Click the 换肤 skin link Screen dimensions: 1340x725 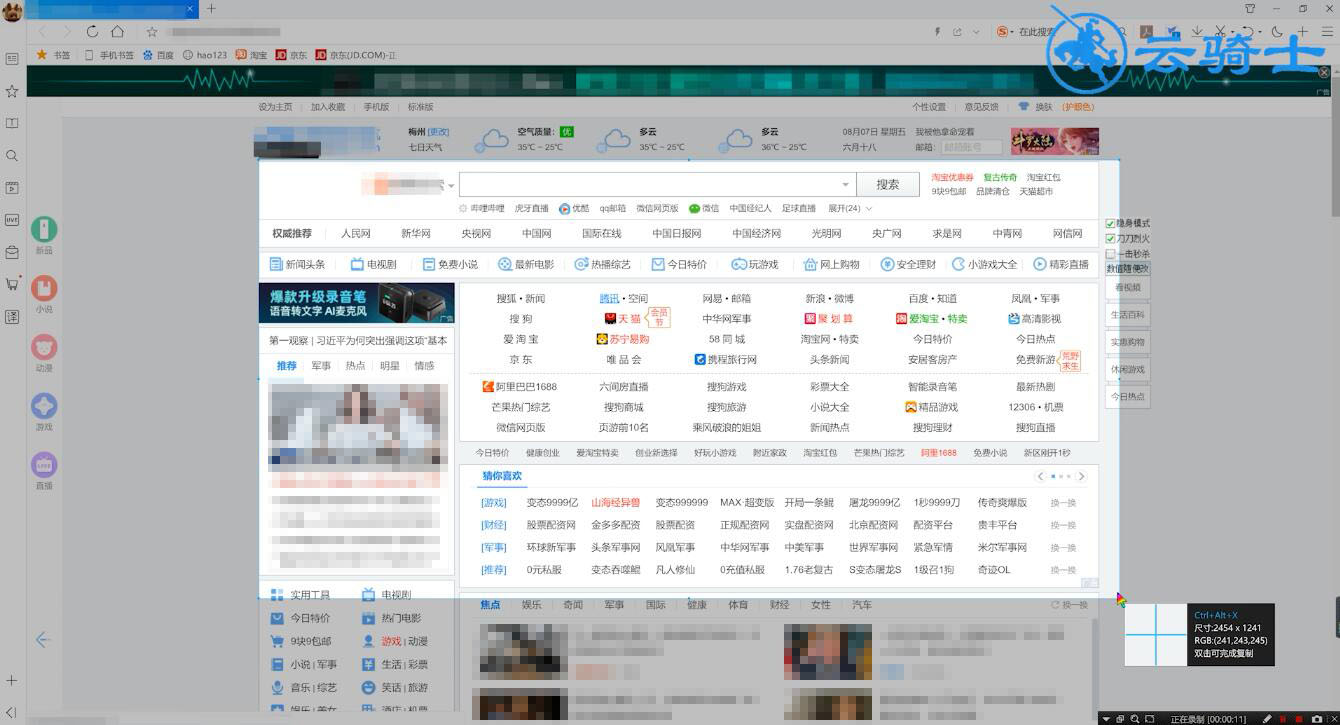pyautogui.click(x=1043, y=107)
